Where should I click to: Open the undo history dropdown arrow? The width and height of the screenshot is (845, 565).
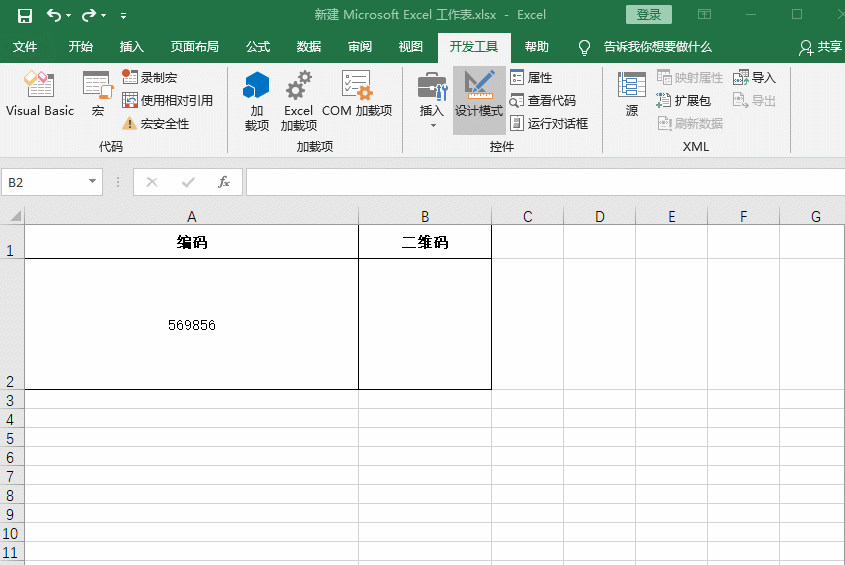click(x=68, y=16)
